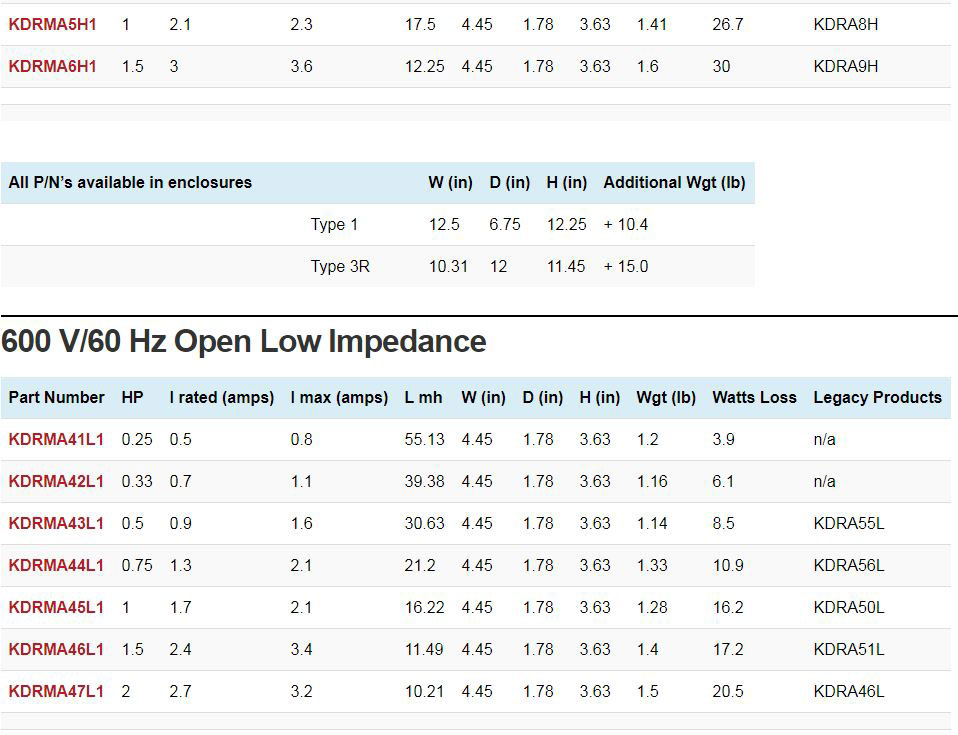
Task: Click the 'Watts Loss' column header
Action: 755,397
